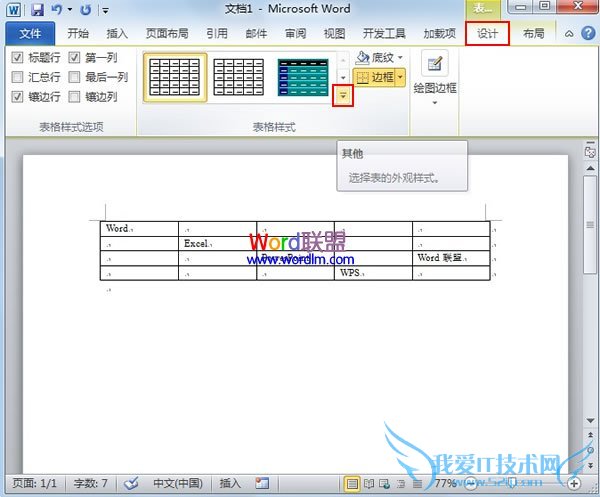Undo the last action

tap(57, 9)
